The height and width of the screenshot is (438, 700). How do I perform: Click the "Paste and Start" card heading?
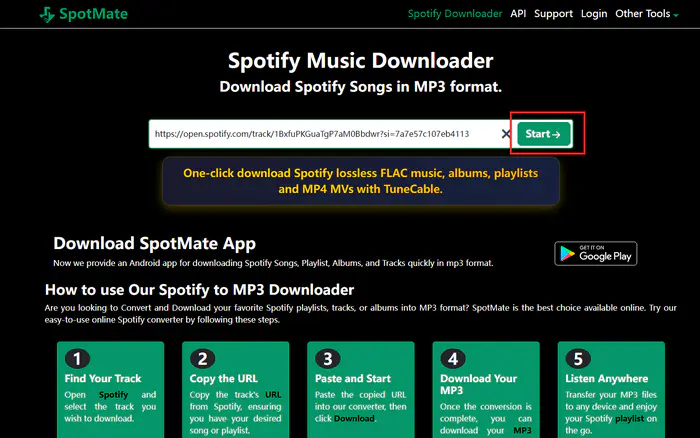coord(353,379)
